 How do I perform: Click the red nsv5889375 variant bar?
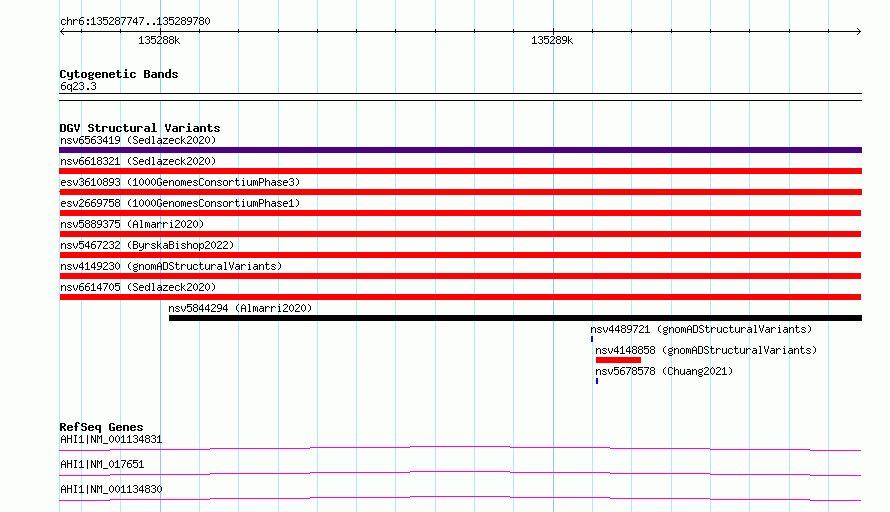click(460, 234)
